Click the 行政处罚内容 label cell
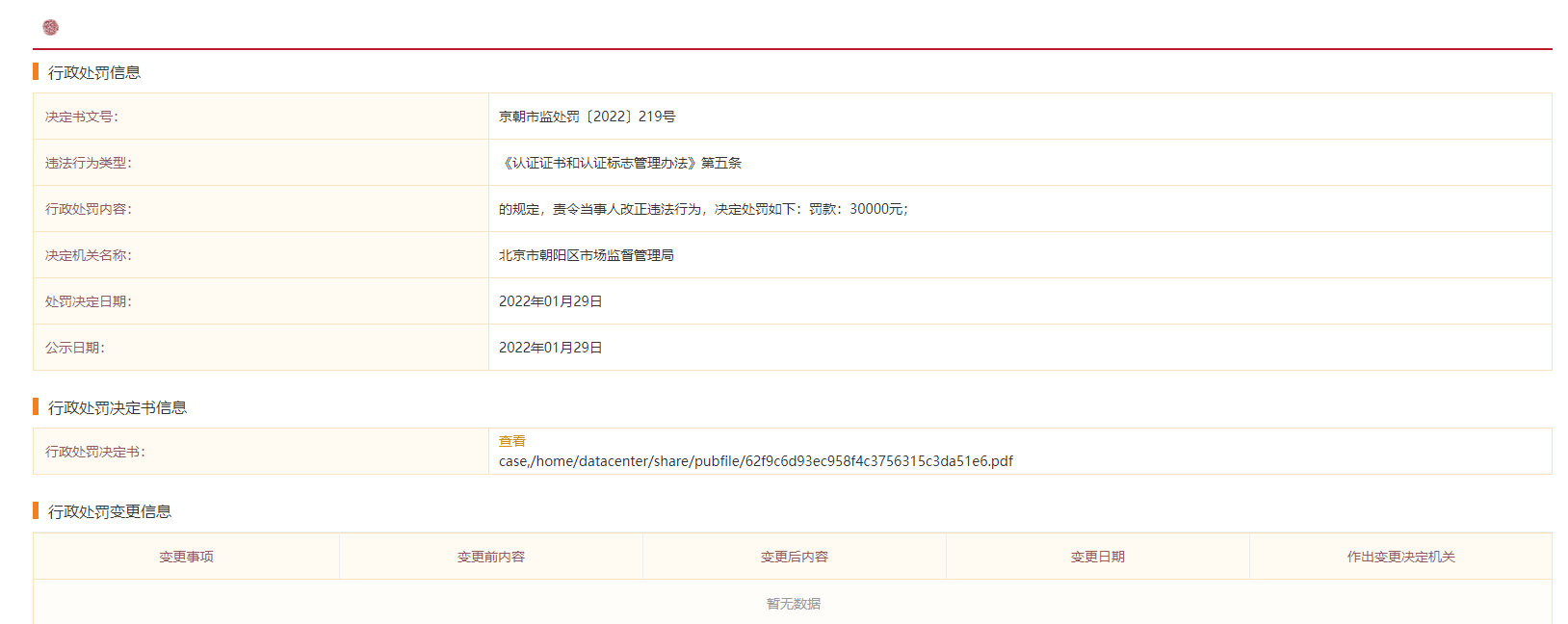 pos(261,209)
